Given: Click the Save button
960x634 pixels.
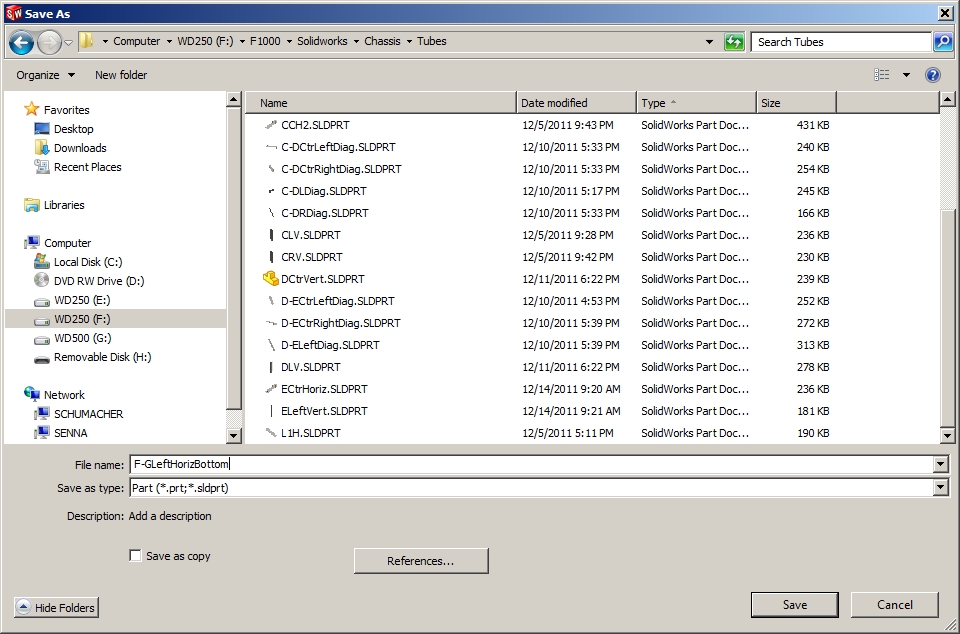Looking at the screenshot, I should [x=795, y=605].
